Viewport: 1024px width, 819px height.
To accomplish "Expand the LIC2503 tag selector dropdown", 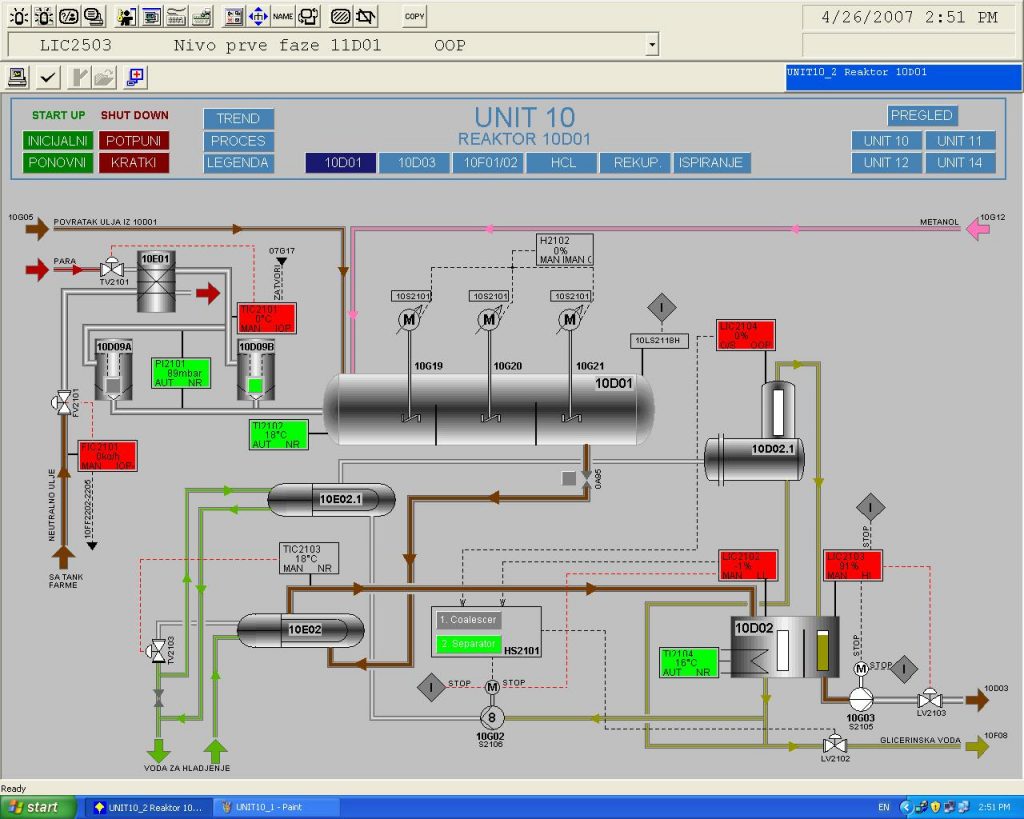I will (652, 45).
